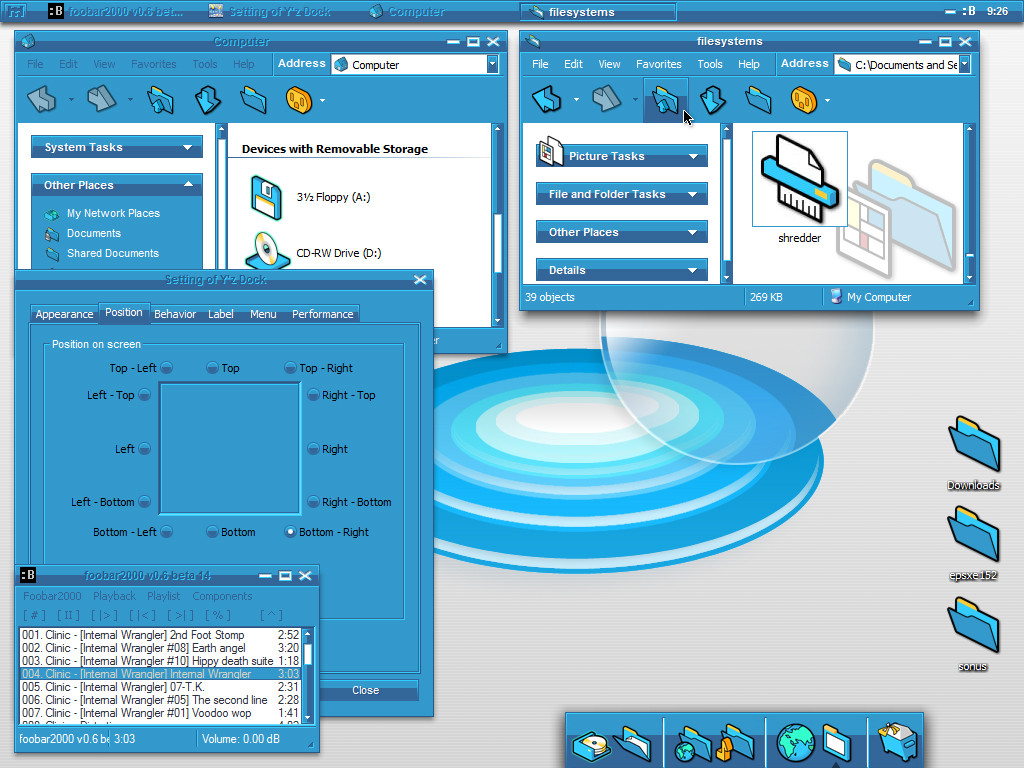Open Address dropdown in Computer window
The image size is (1024, 768).
[492, 64]
